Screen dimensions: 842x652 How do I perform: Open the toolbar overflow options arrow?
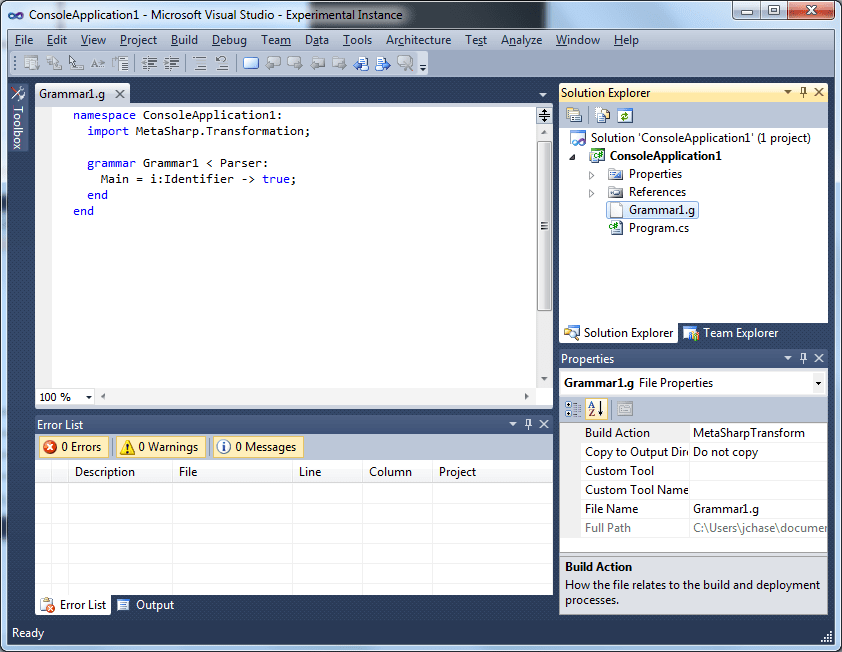(x=423, y=67)
